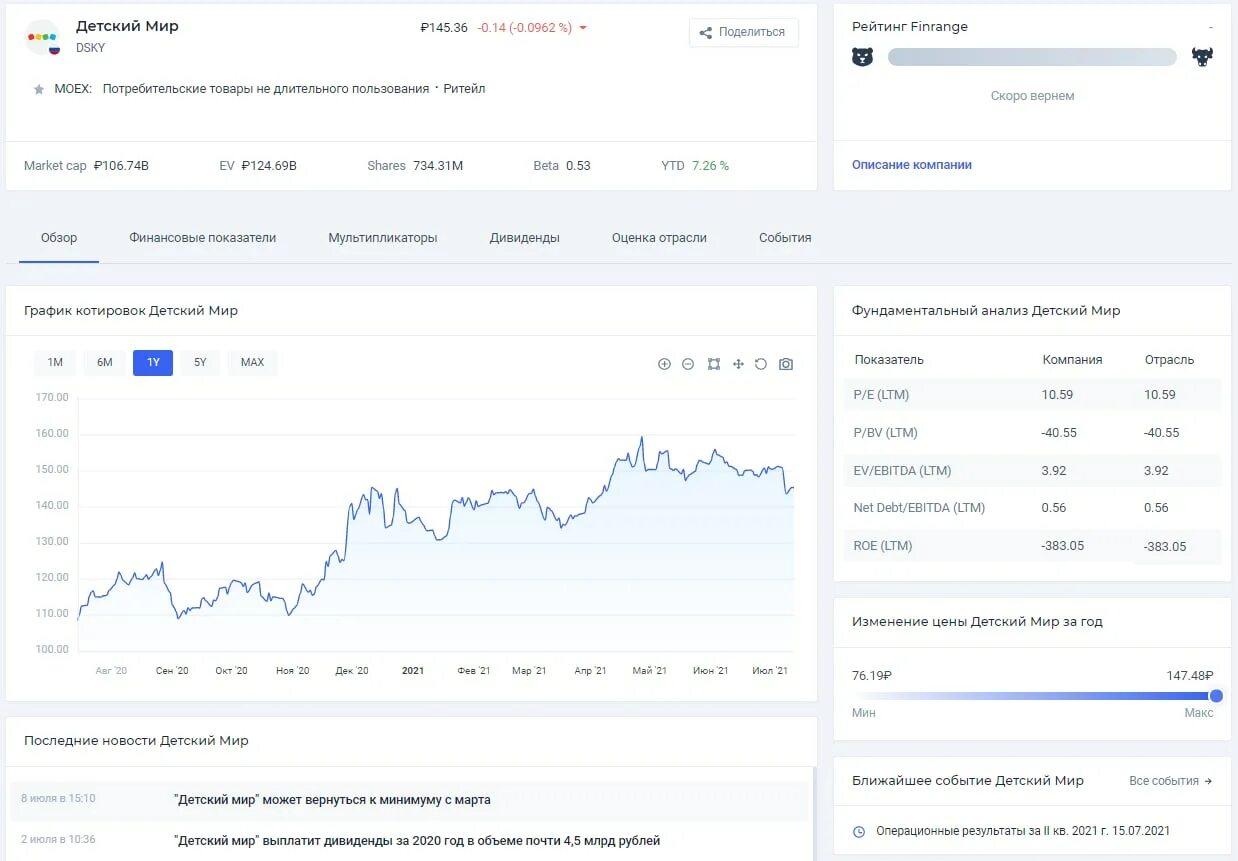Click the P/BV (LTM) row label
The image size is (1238, 861).
click(x=885, y=433)
